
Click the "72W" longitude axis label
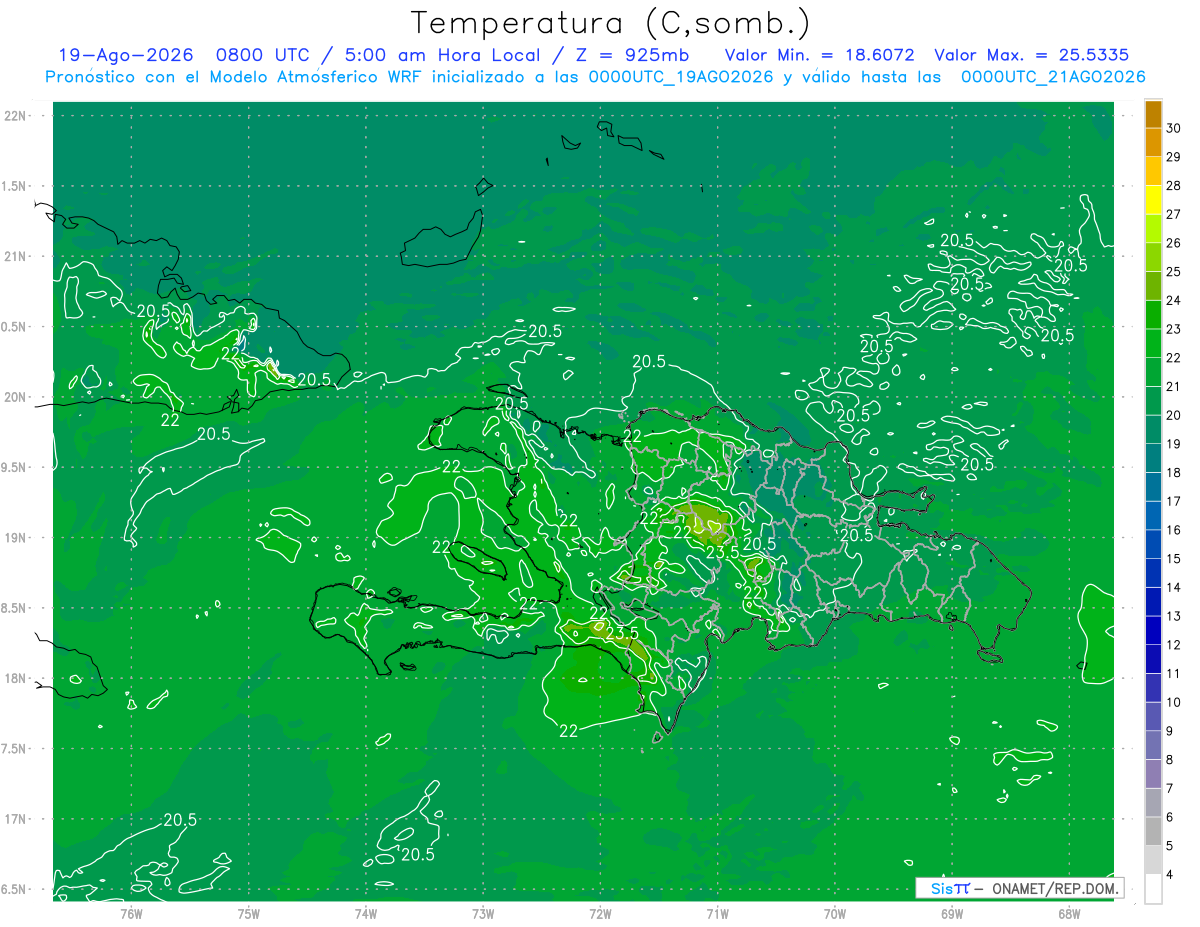(x=600, y=913)
